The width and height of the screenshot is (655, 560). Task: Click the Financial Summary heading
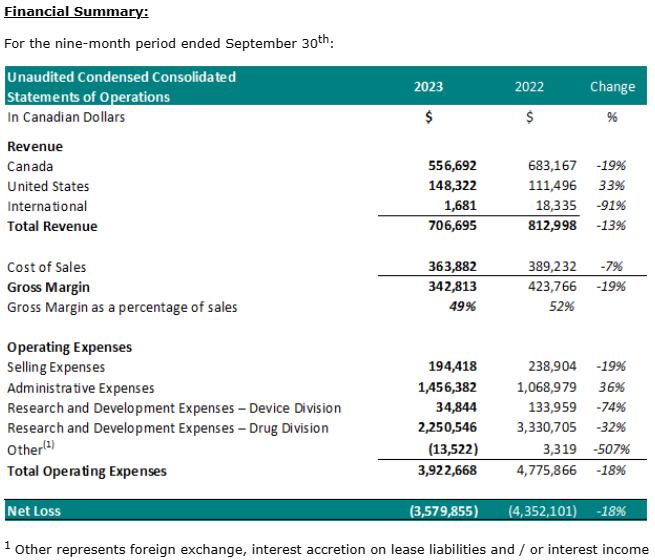76,12
